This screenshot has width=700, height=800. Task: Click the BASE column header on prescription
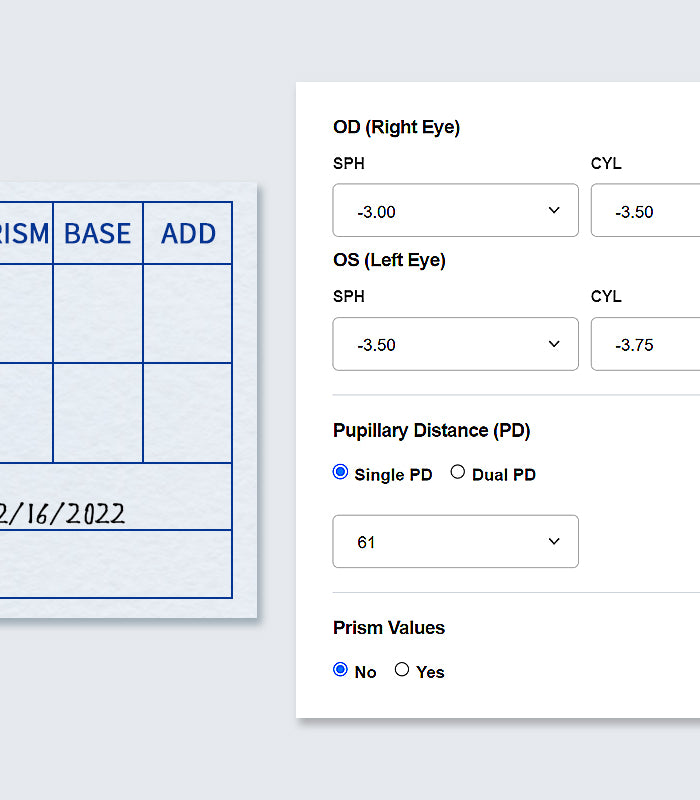97,233
